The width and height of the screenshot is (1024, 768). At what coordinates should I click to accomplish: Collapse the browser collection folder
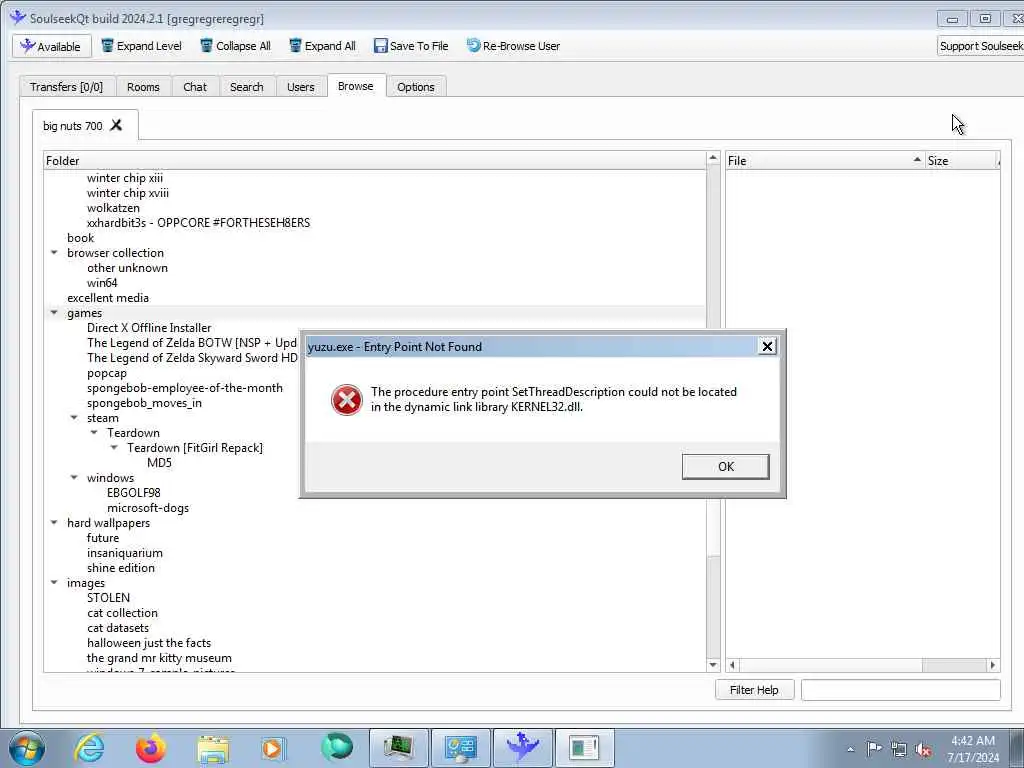coord(54,253)
